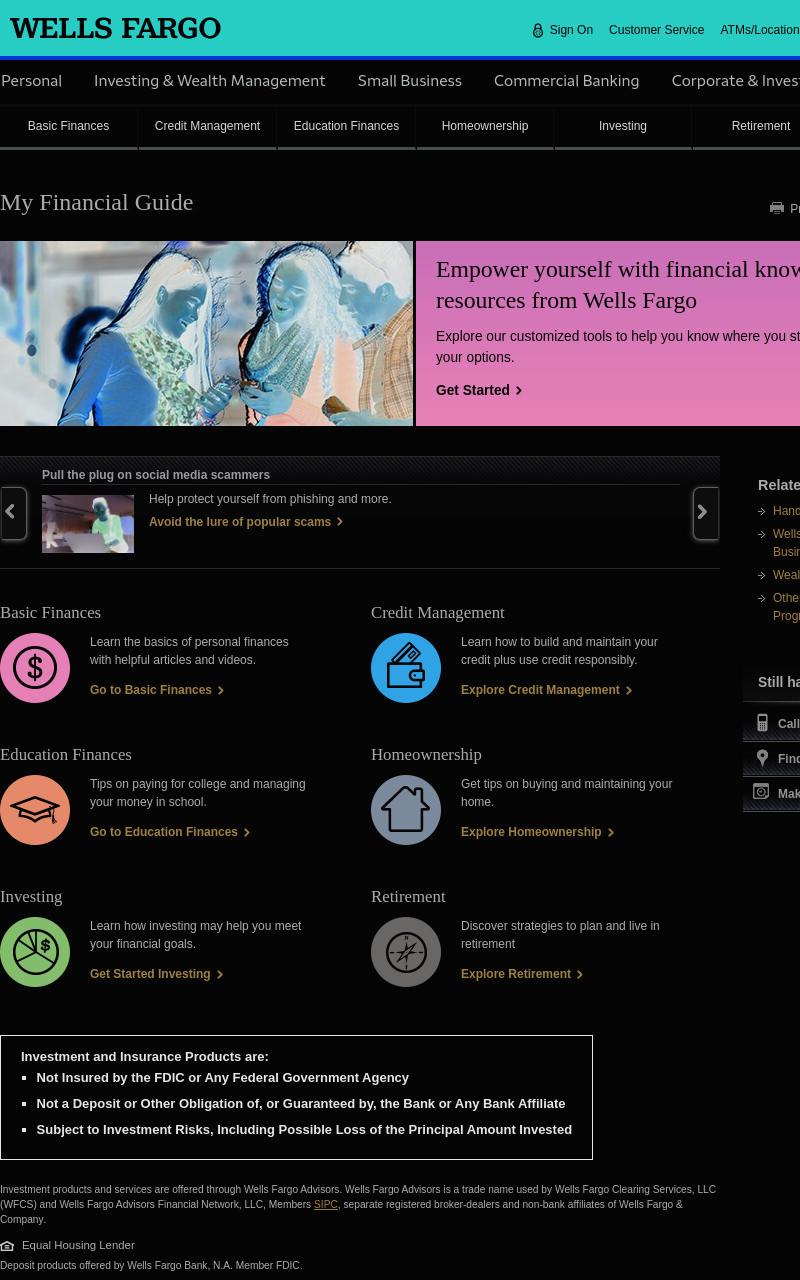Viewport: 800px width, 1280px height.
Task: Open the SIPC link
Action: point(326,1205)
